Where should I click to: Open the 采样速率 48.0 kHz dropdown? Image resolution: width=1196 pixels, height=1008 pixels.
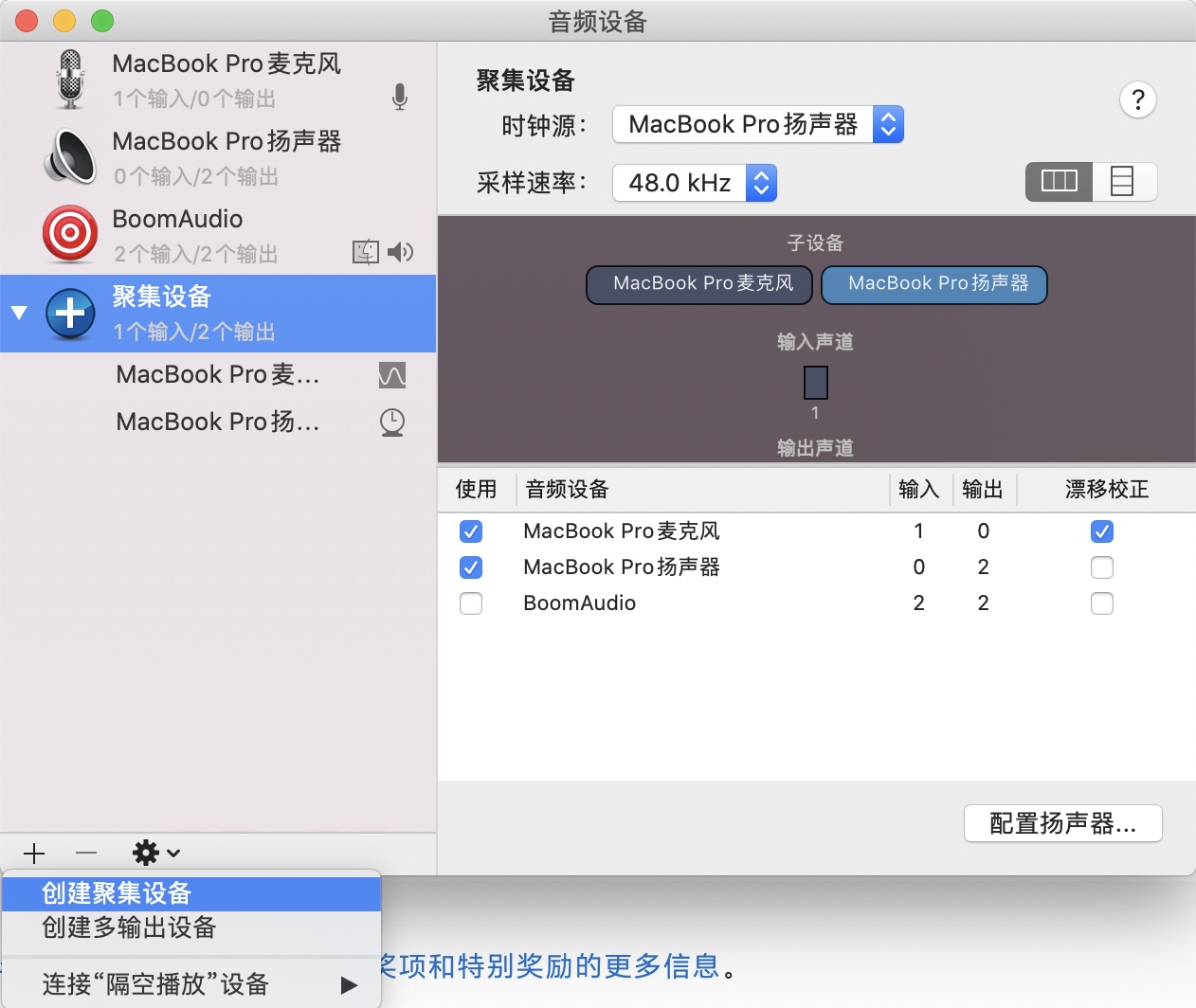(x=695, y=183)
